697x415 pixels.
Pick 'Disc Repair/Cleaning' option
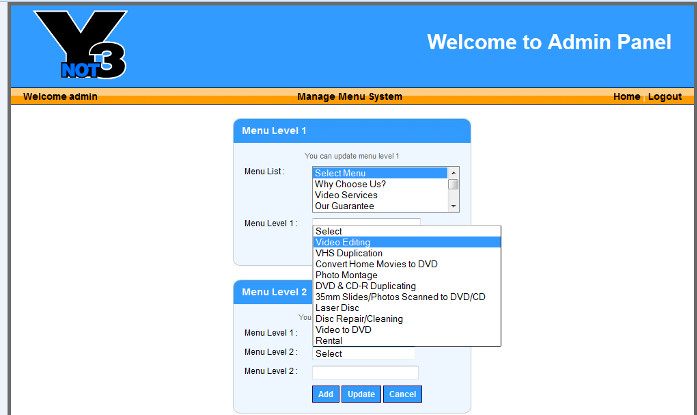point(359,319)
